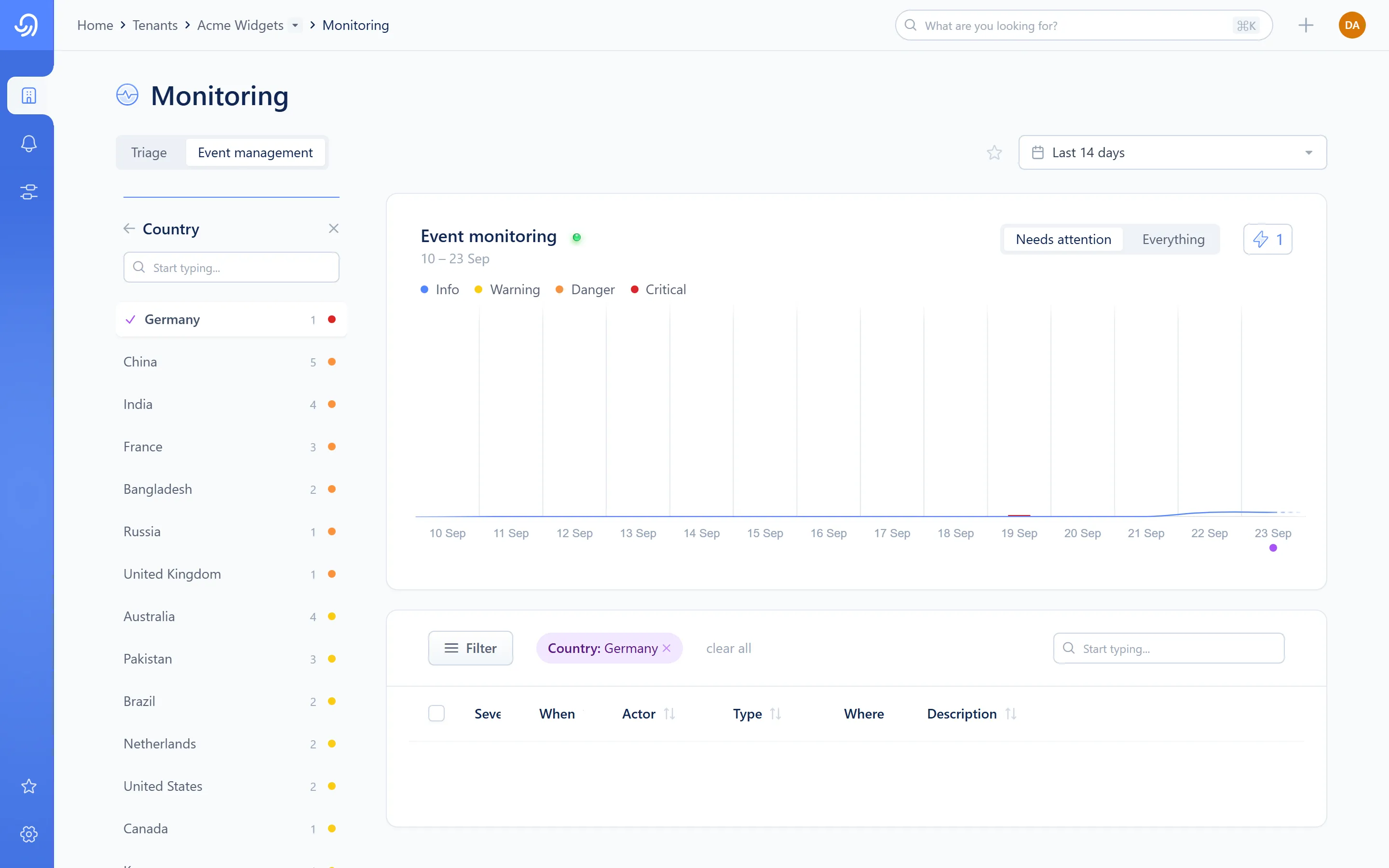
Task: Click the lightning bolt counter button
Action: 1267,239
